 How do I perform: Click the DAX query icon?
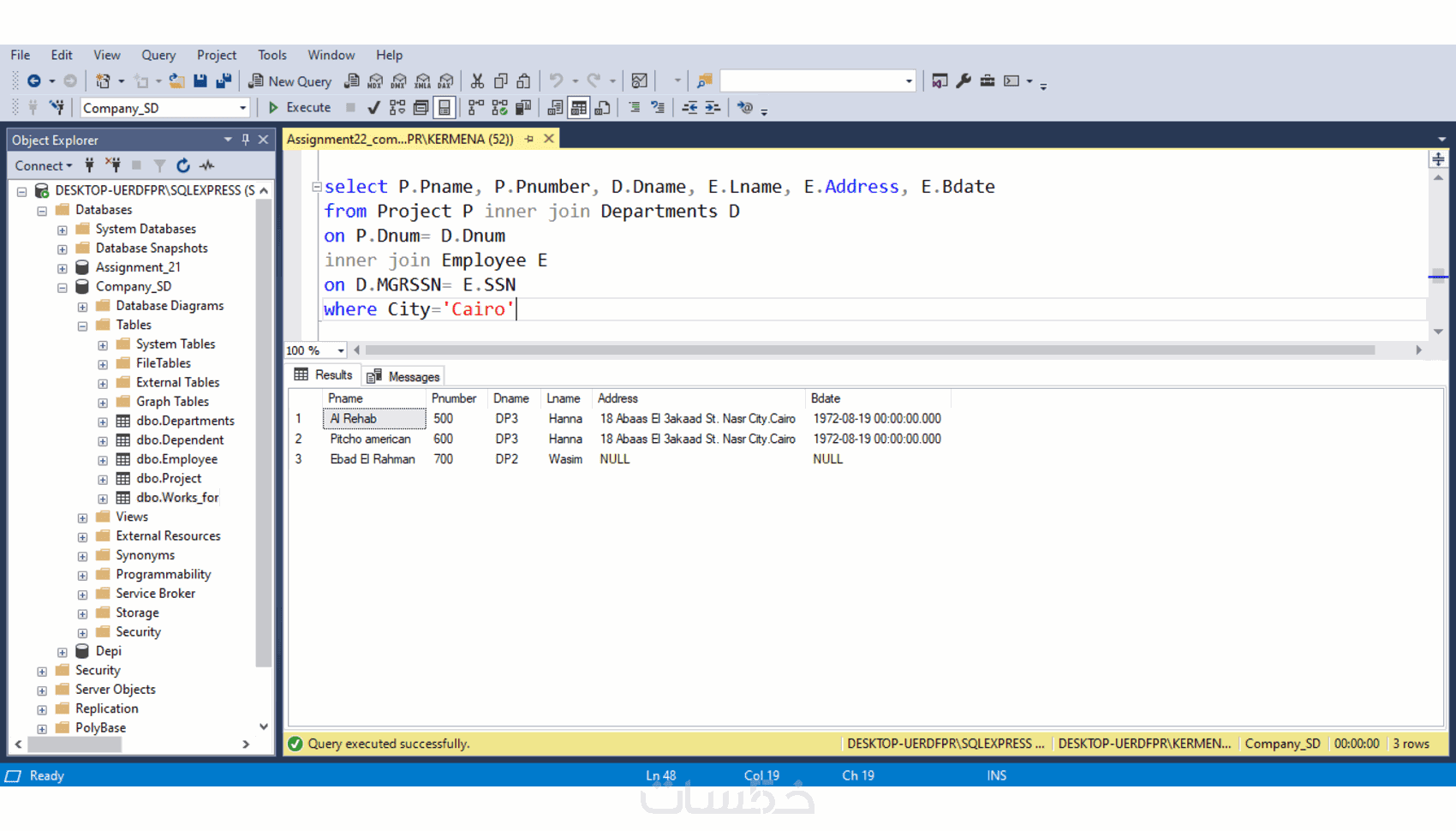[x=445, y=81]
